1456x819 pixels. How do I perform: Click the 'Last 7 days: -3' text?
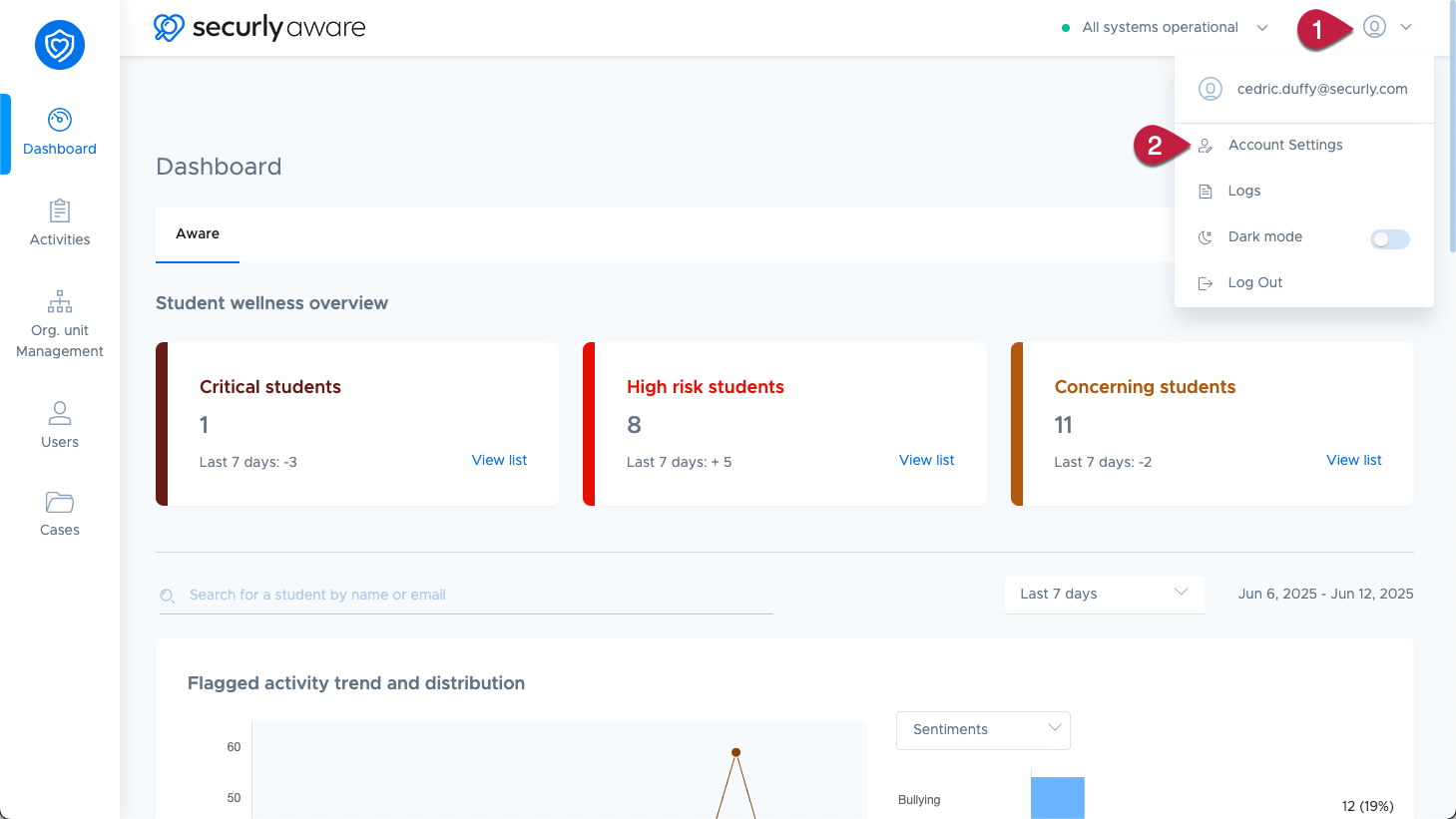click(x=248, y=462)
